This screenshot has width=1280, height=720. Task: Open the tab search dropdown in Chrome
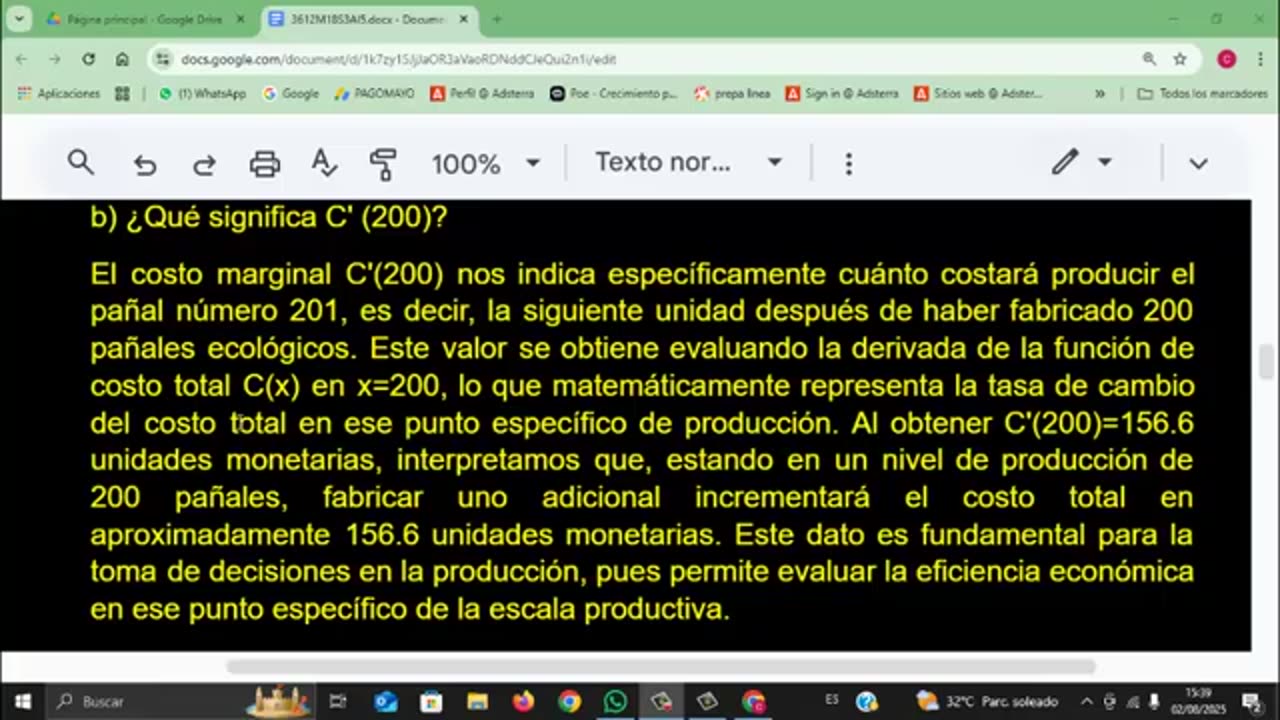click(x=18, y=19)
